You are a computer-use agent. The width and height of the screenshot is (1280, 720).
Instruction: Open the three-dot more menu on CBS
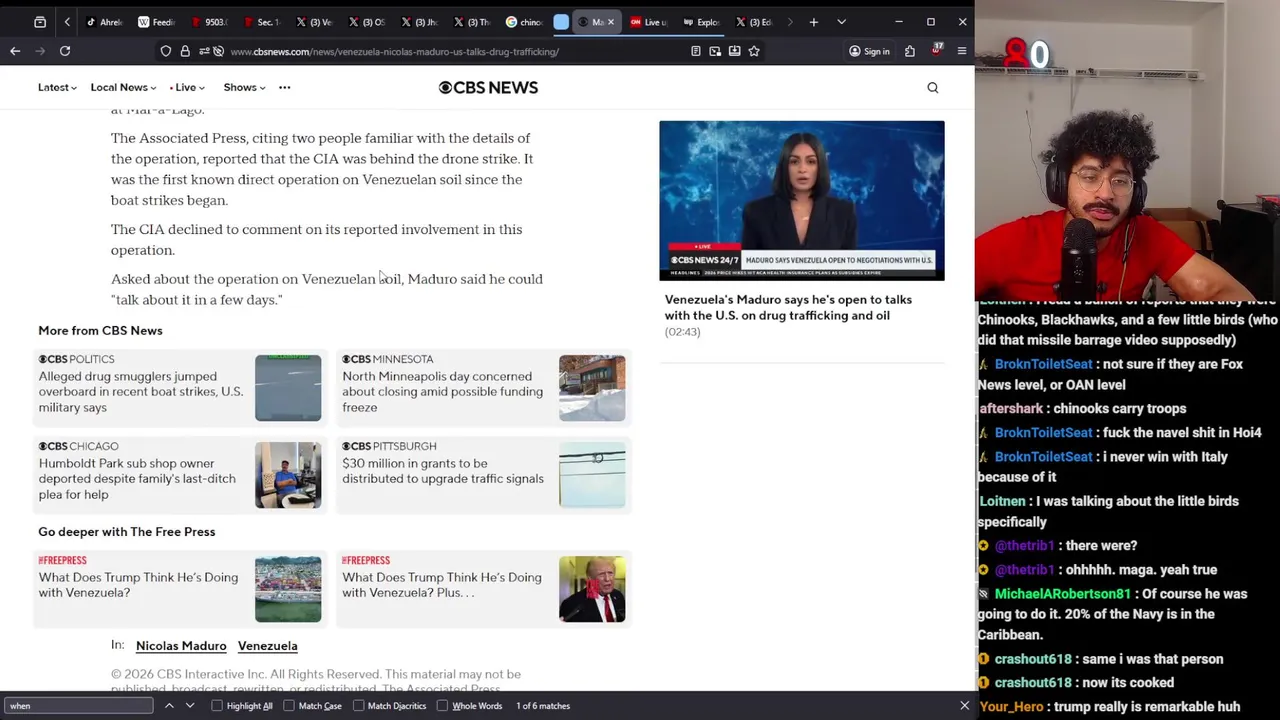click(x=285, y=87)
